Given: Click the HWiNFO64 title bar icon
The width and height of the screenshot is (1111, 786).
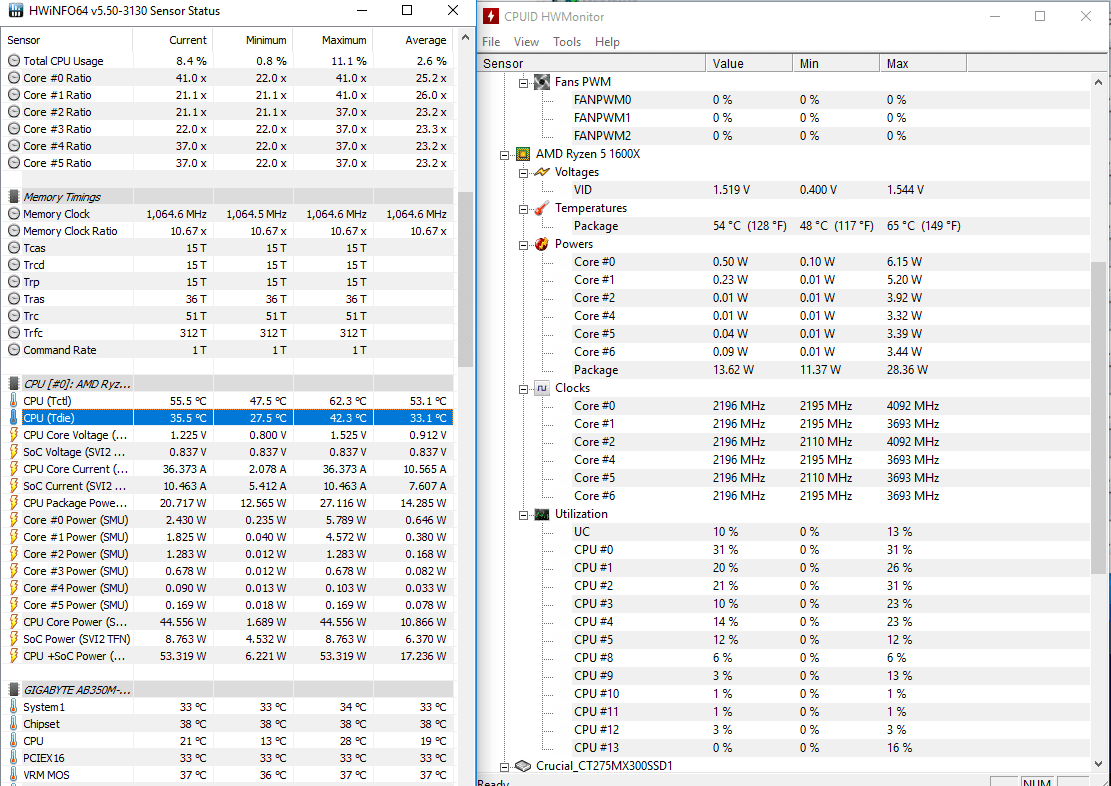Looking at the screenshot, I should coord(16,11).
